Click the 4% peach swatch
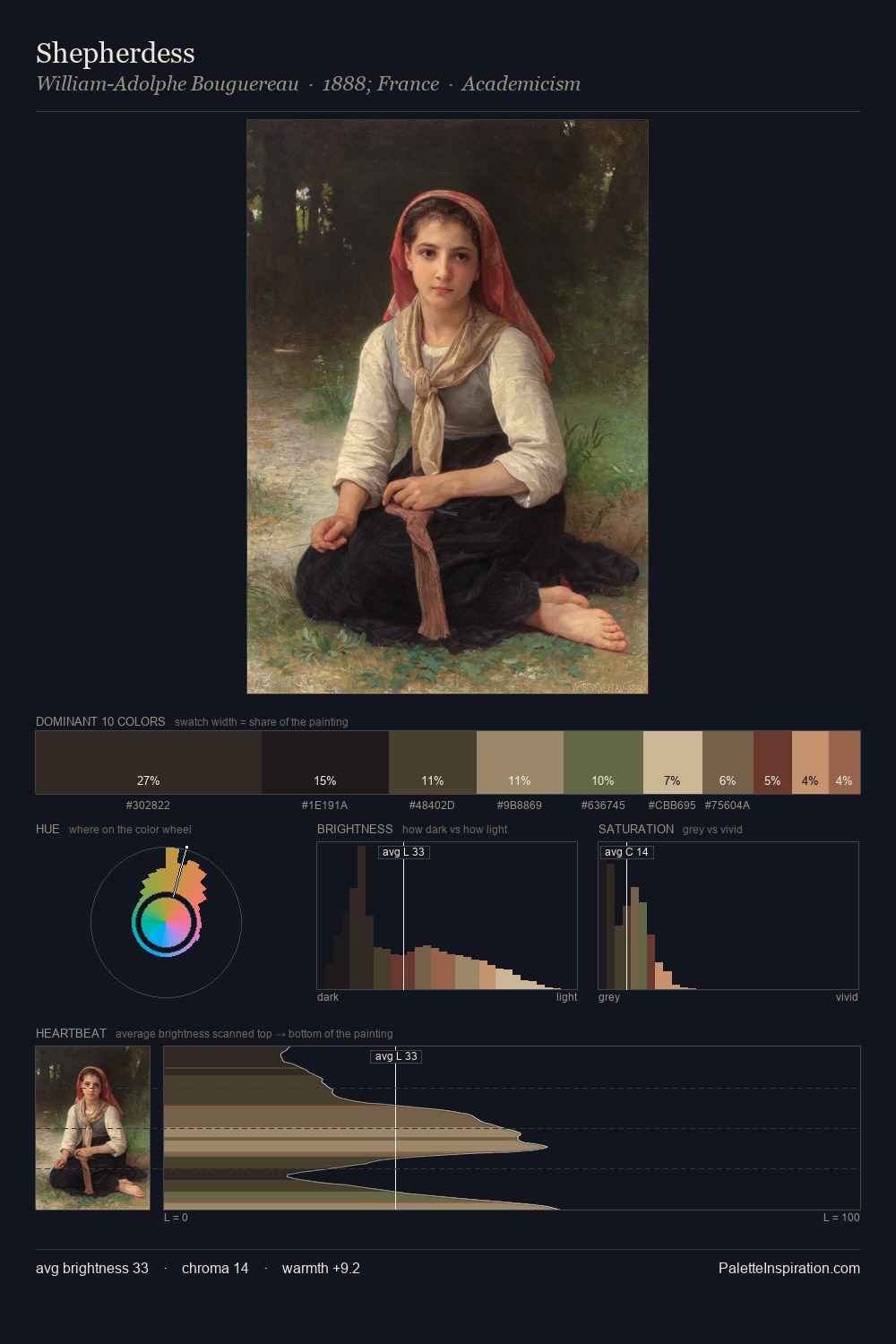Screen dimensions: 896x1344 pos(810,762)
